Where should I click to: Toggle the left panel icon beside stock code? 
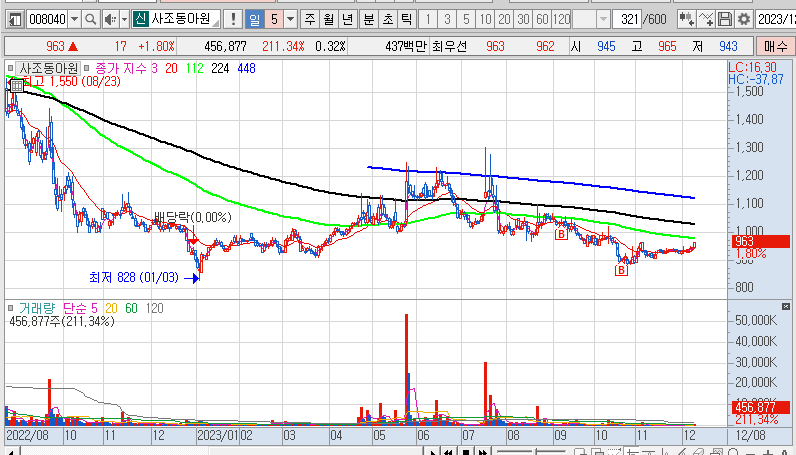tap(15, 20)
